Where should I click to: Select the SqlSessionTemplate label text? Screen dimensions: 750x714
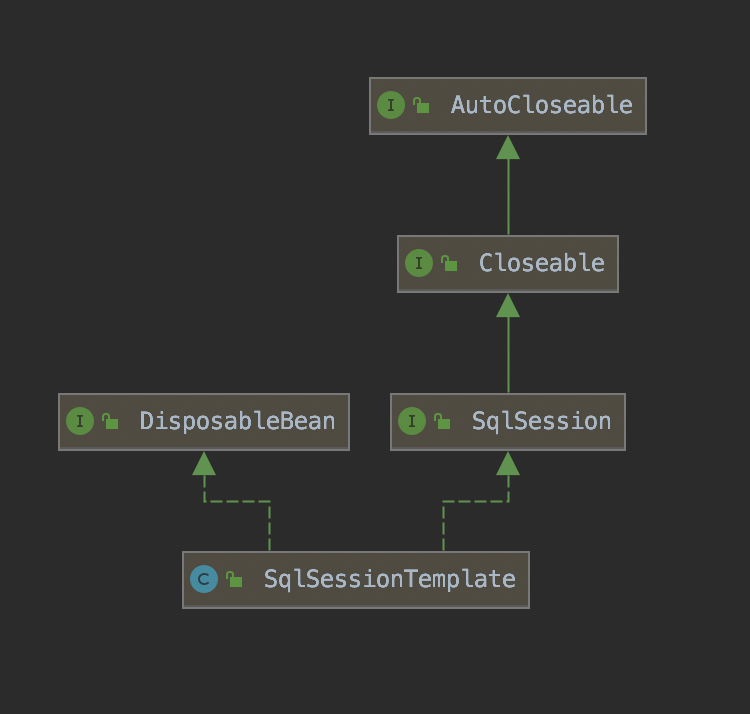389,579
